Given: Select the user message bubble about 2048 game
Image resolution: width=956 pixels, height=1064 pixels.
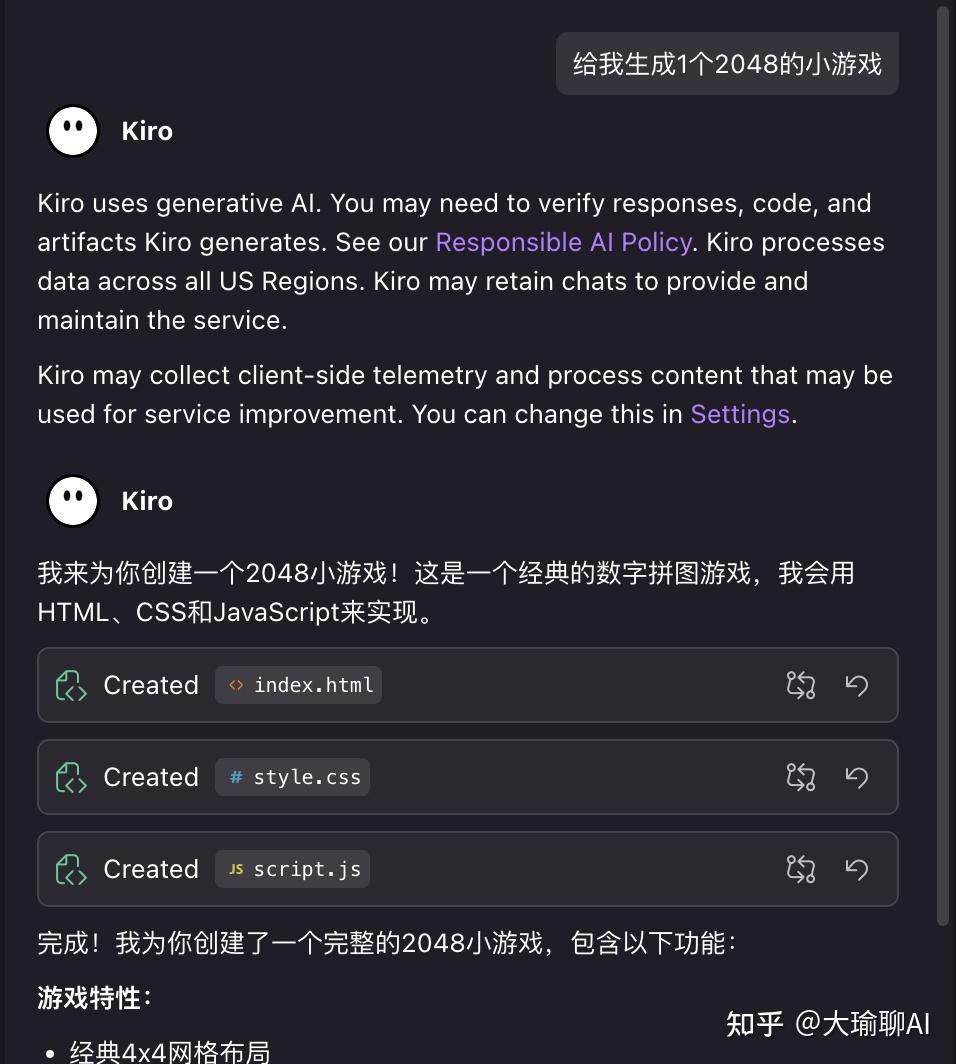Looking at the screenshot, I should click(727, 63).
